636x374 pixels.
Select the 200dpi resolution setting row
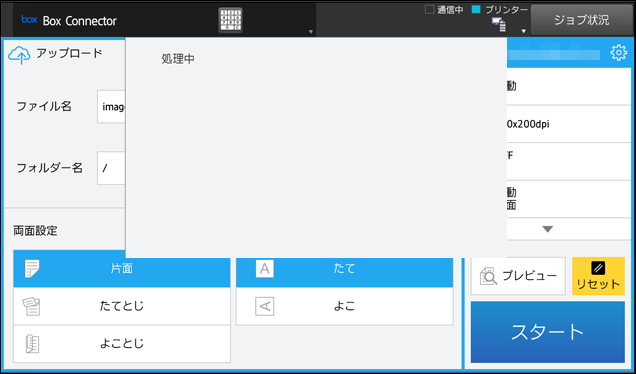[569, 124]
